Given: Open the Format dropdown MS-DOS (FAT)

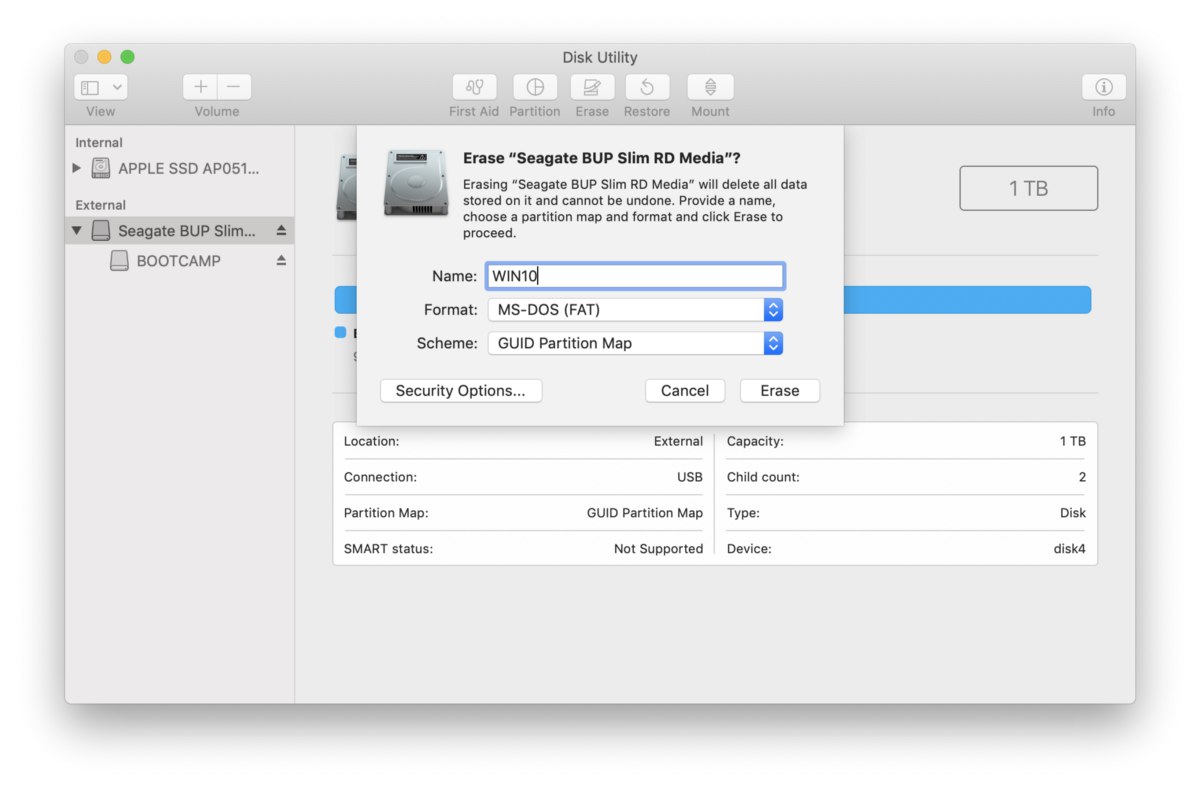Looking at the screenshot, I should coord(635,310).
